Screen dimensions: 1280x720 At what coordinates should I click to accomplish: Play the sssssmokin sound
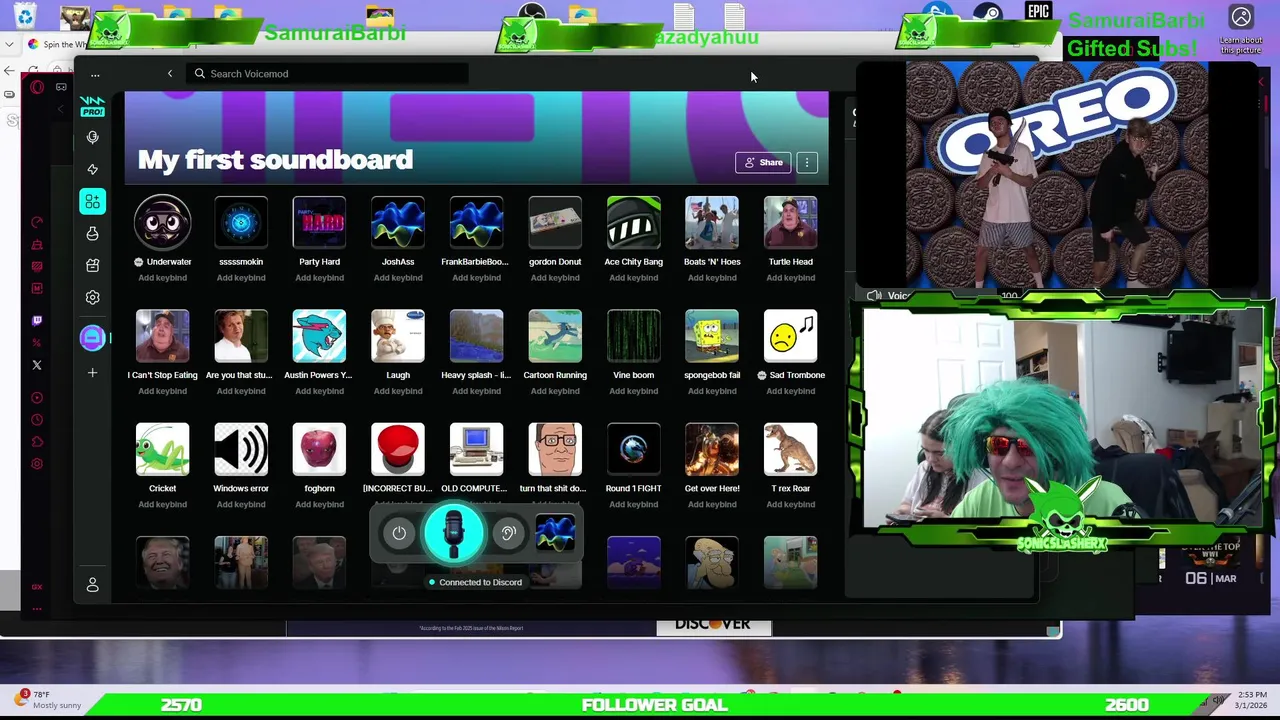tap(241, 222)
